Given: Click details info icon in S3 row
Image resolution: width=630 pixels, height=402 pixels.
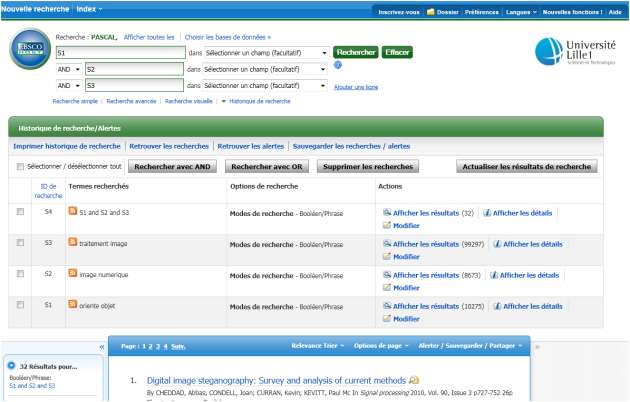Looking at the screenshot, I should pos(497,244).
